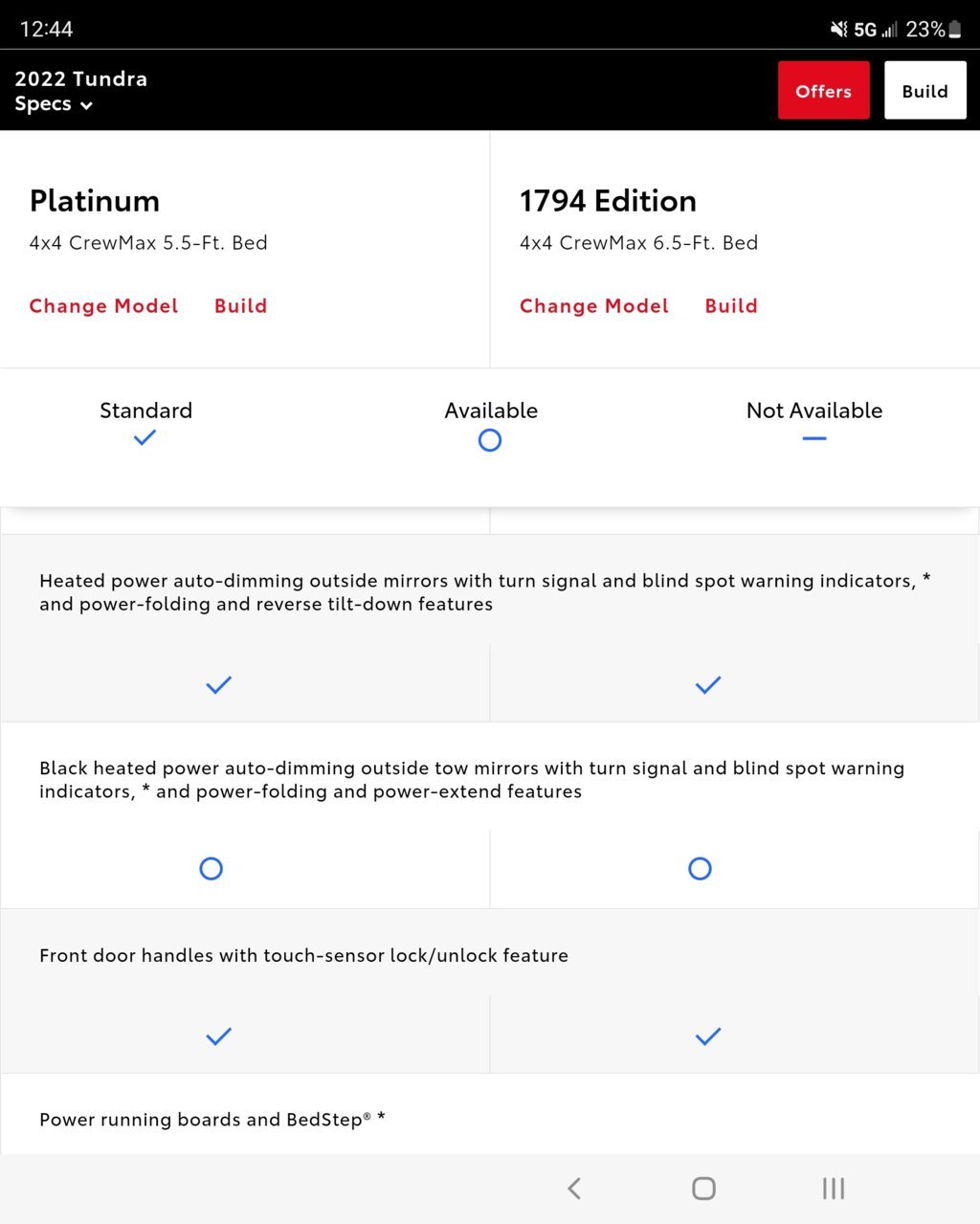Tap 1794 Edition checkmark for heated auto-dimming mirrors

coord(708,685)
